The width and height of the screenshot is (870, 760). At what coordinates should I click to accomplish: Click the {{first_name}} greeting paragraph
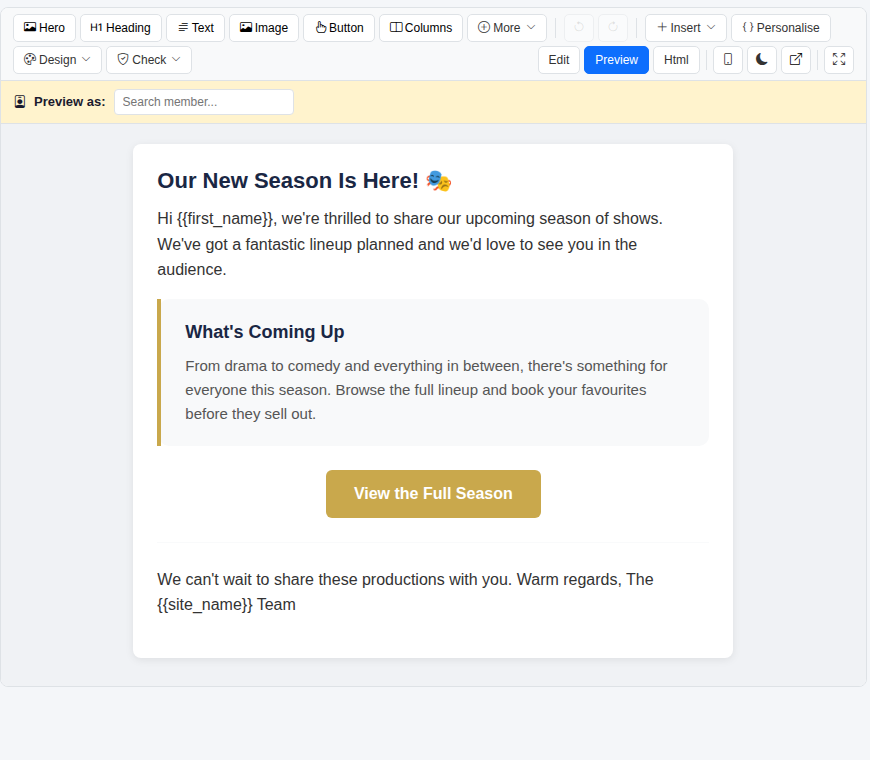[x=410, y=244]
